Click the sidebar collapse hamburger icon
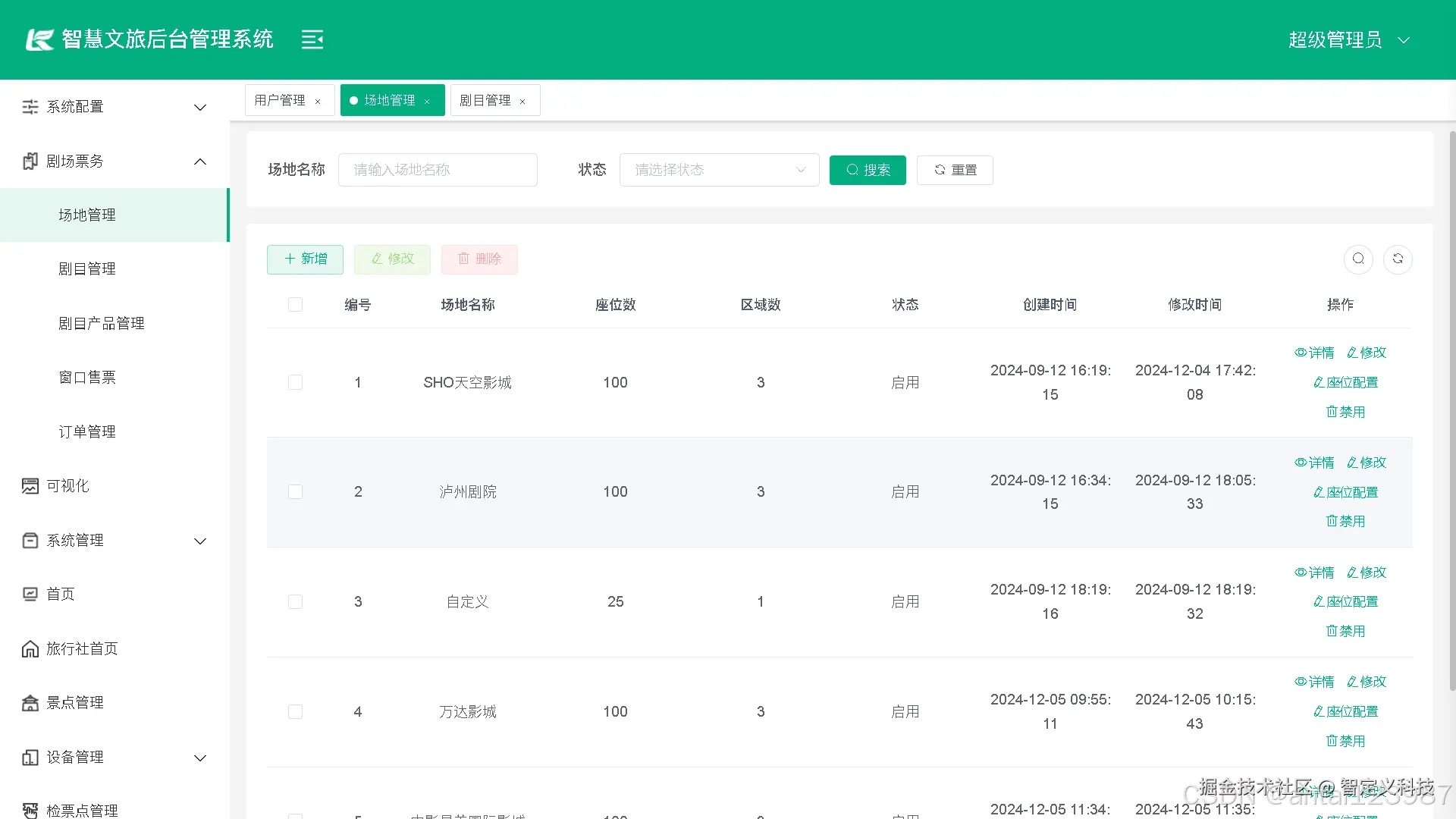 click(312, 39)
